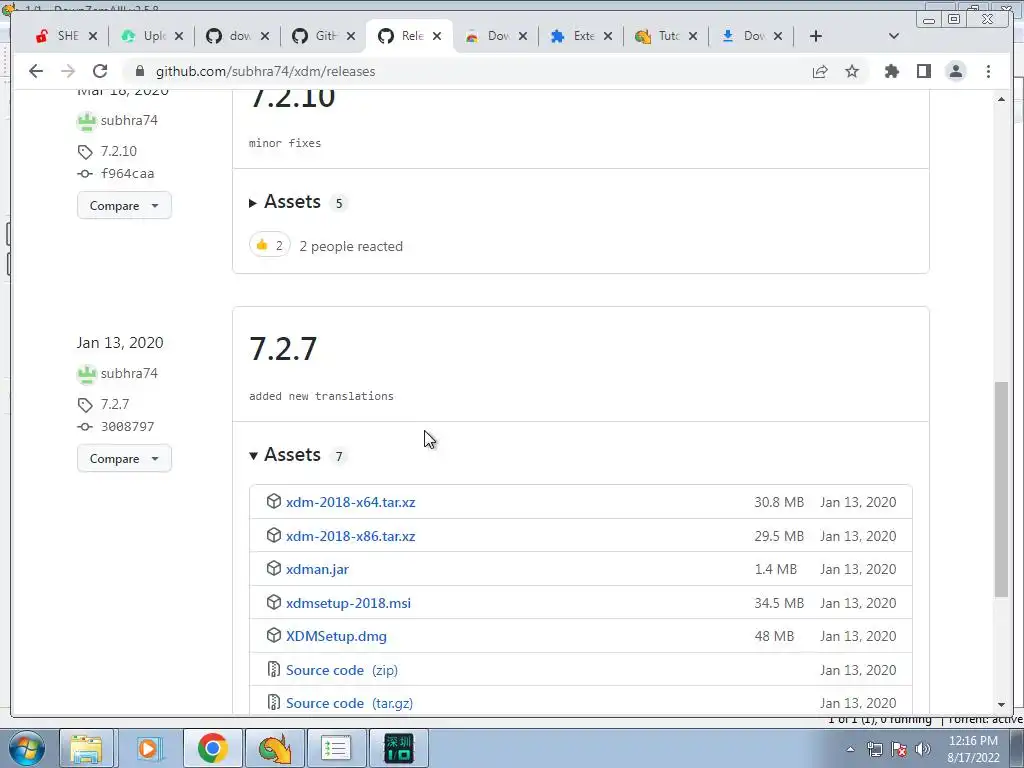Click the vertical scrollbar thumb

click(x=1001, y=488)
